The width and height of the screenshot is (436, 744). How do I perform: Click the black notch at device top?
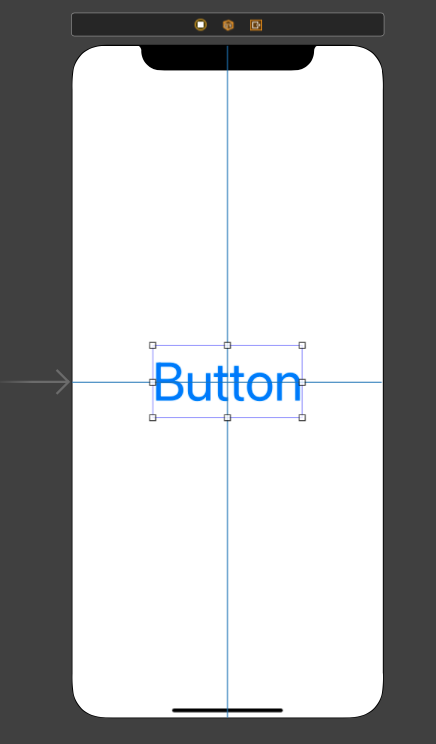228,58
